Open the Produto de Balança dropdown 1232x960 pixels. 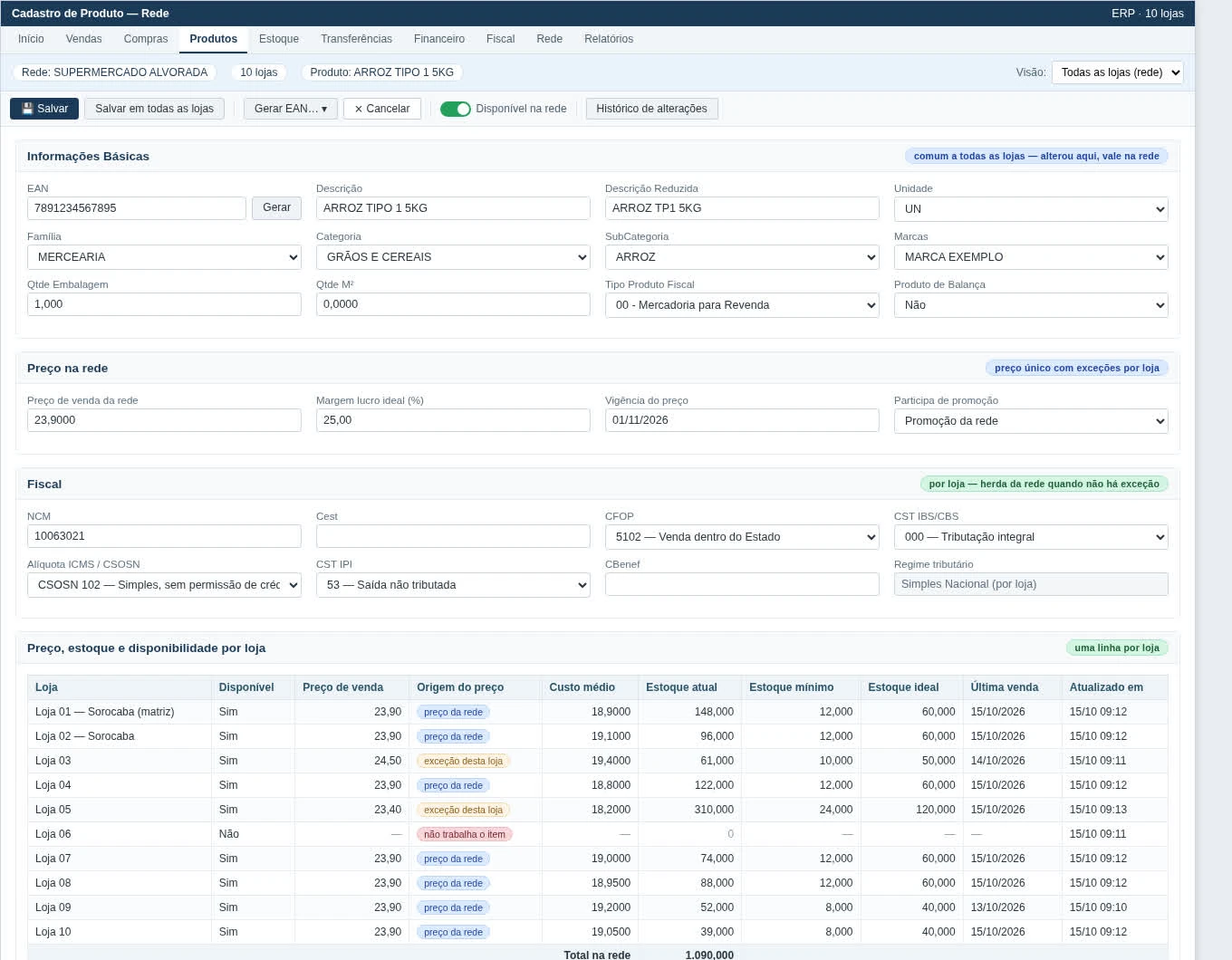point(1031,305)
